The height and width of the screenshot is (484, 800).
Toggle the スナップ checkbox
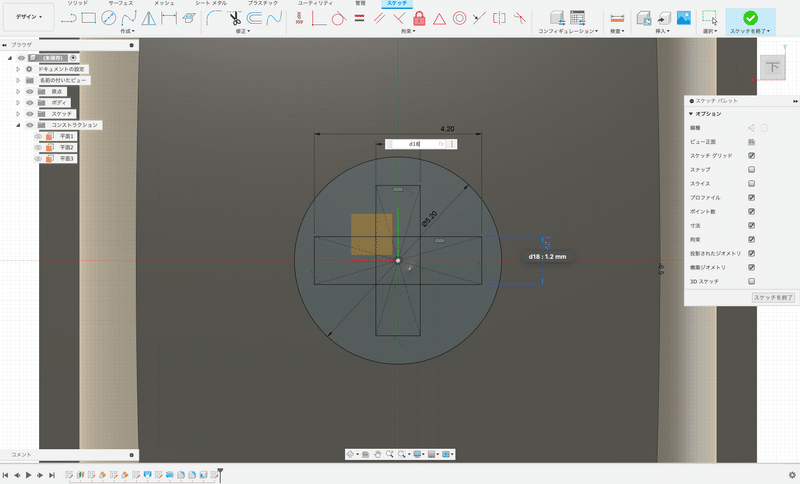pyautogui.click(x=751, y=169)
